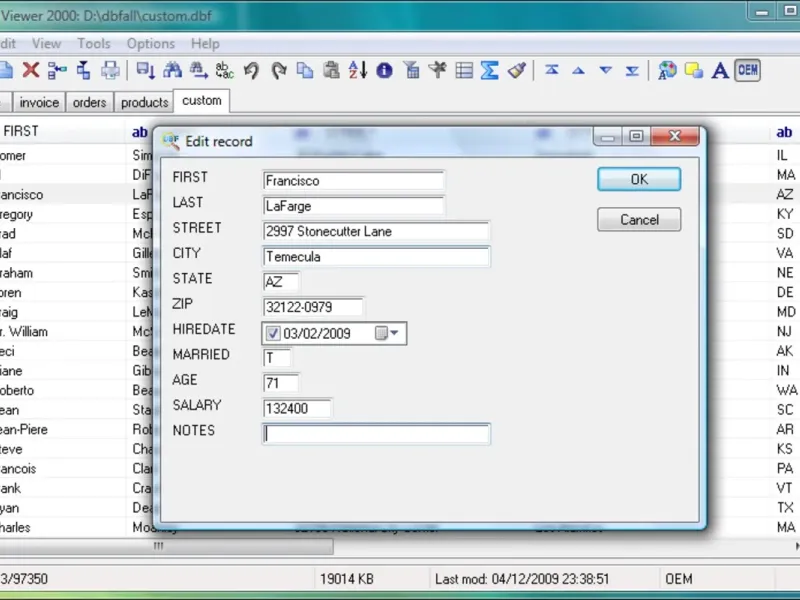Image resolution: width=800 pixels, height=600 pixels.
Task: Click Cancel in Edit record dialog
Action: (639, 220)
